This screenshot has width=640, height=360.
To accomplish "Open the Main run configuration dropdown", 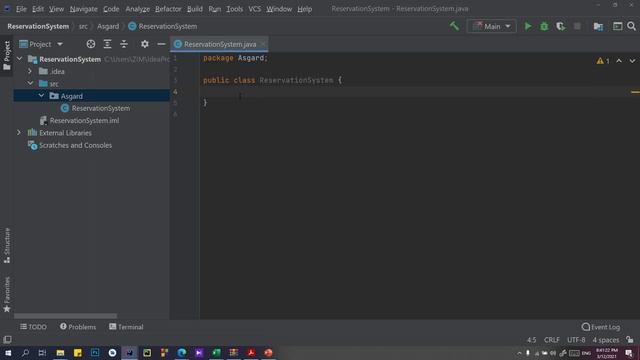I will (x=491, y=26).
